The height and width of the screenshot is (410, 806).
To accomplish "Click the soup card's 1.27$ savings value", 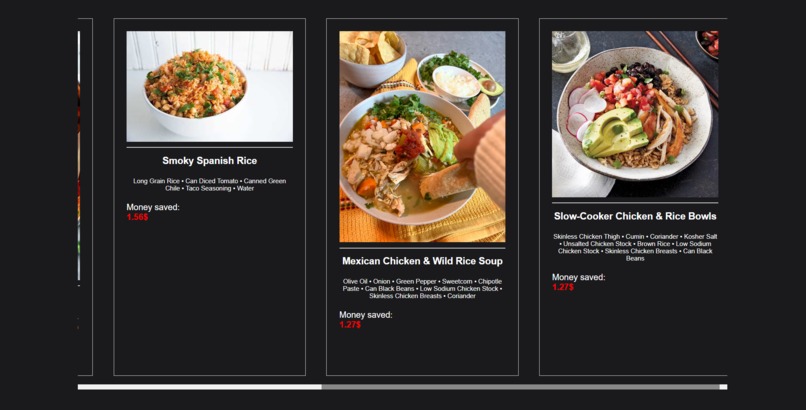I will [350, 325].
